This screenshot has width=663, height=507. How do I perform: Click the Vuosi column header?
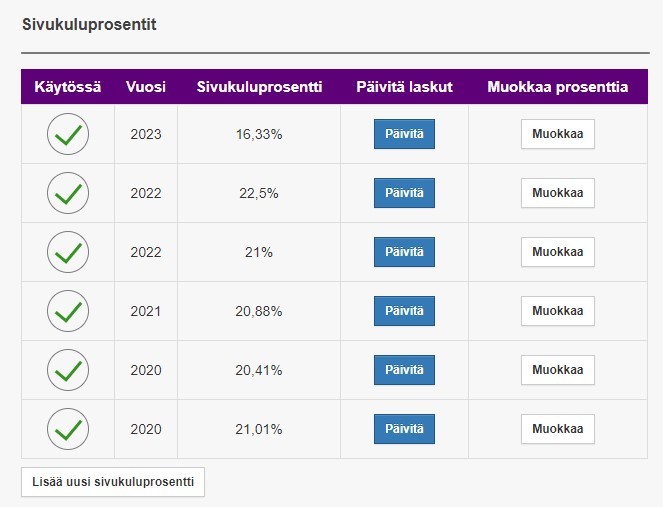point(146,87)
